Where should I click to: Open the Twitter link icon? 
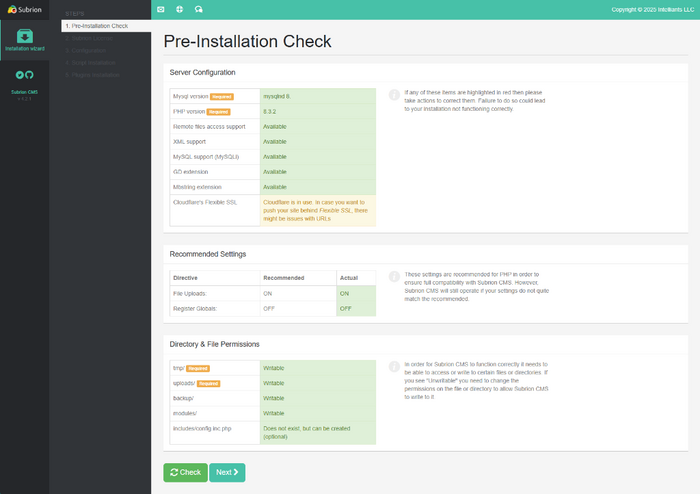[20, 75]
